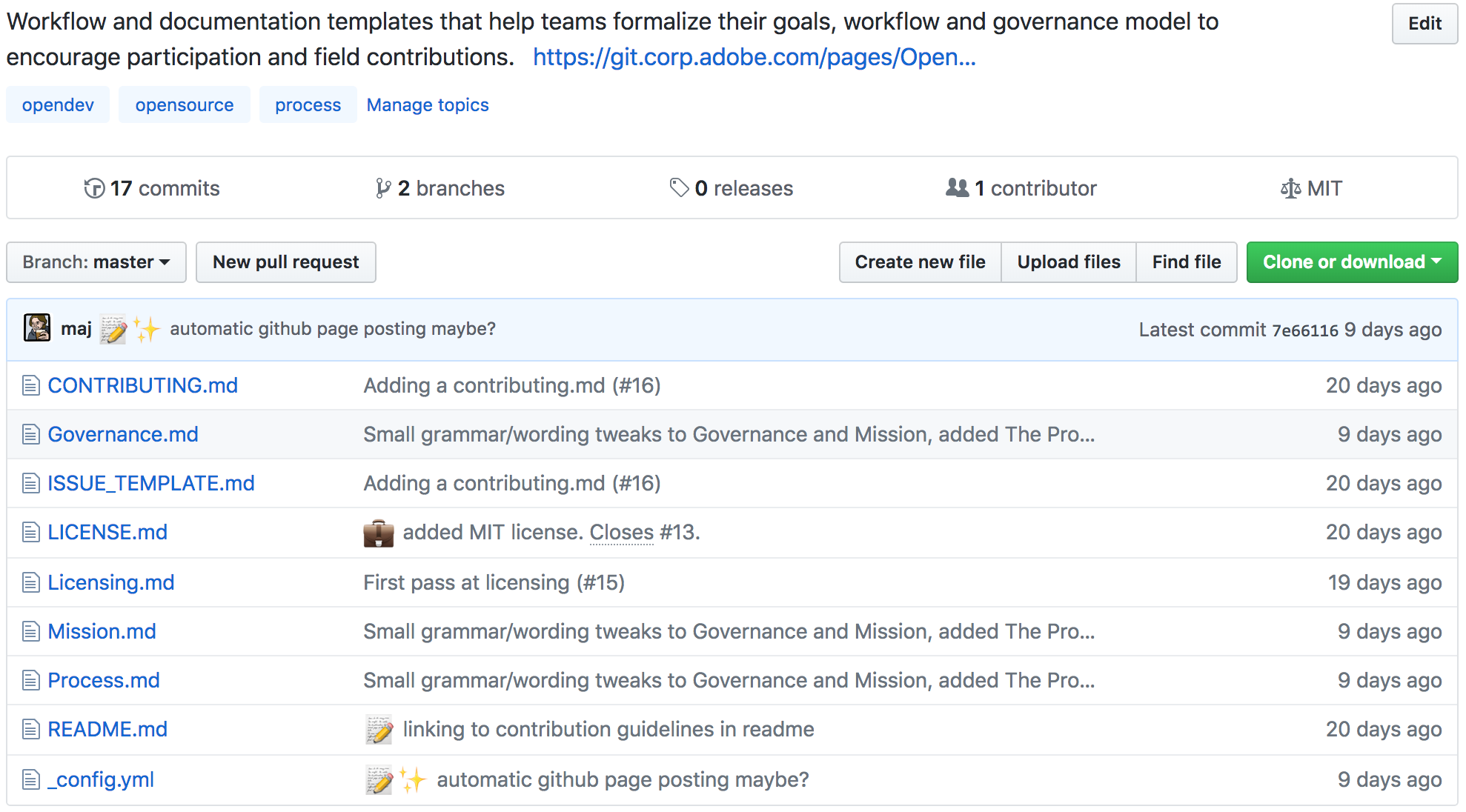Click the New pull request button
This screenshot has width=1466, height=812.
coord(285,262)
